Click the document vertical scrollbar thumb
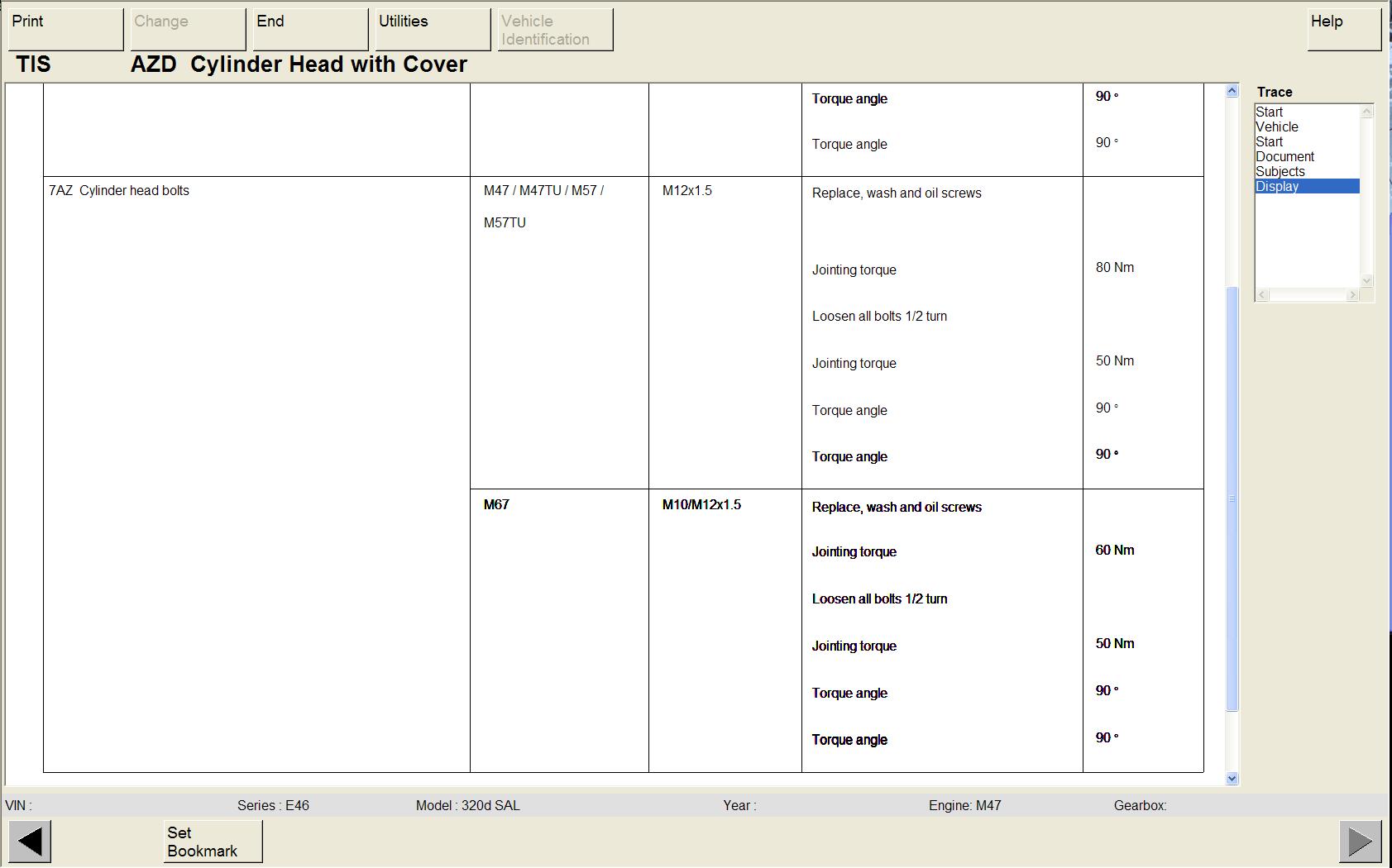The height and width of the screenshot is (868, 1392). point(1232,498)
